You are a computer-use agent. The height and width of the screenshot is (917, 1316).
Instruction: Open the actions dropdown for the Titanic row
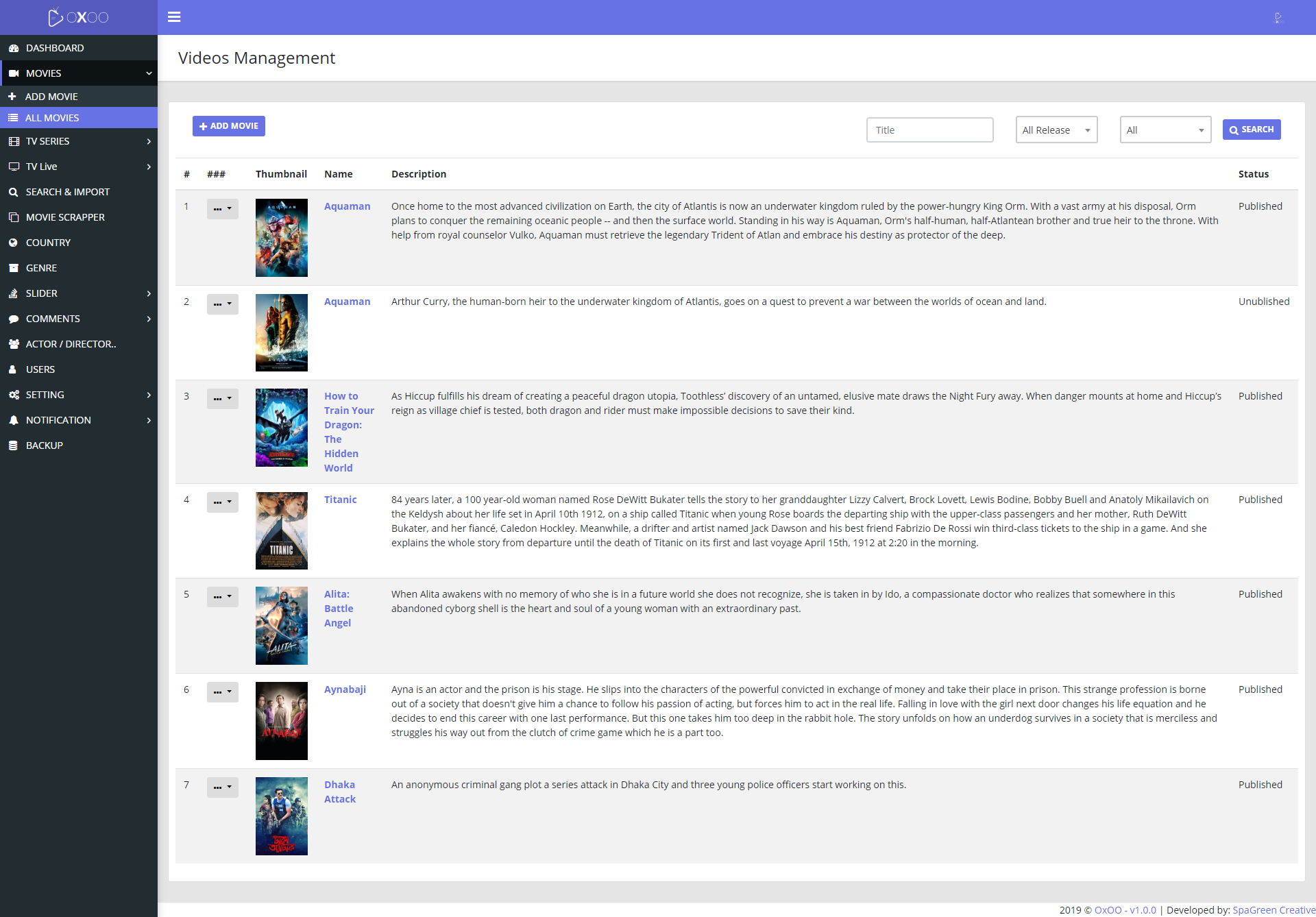pyautogui.click(x=222, y=502)
